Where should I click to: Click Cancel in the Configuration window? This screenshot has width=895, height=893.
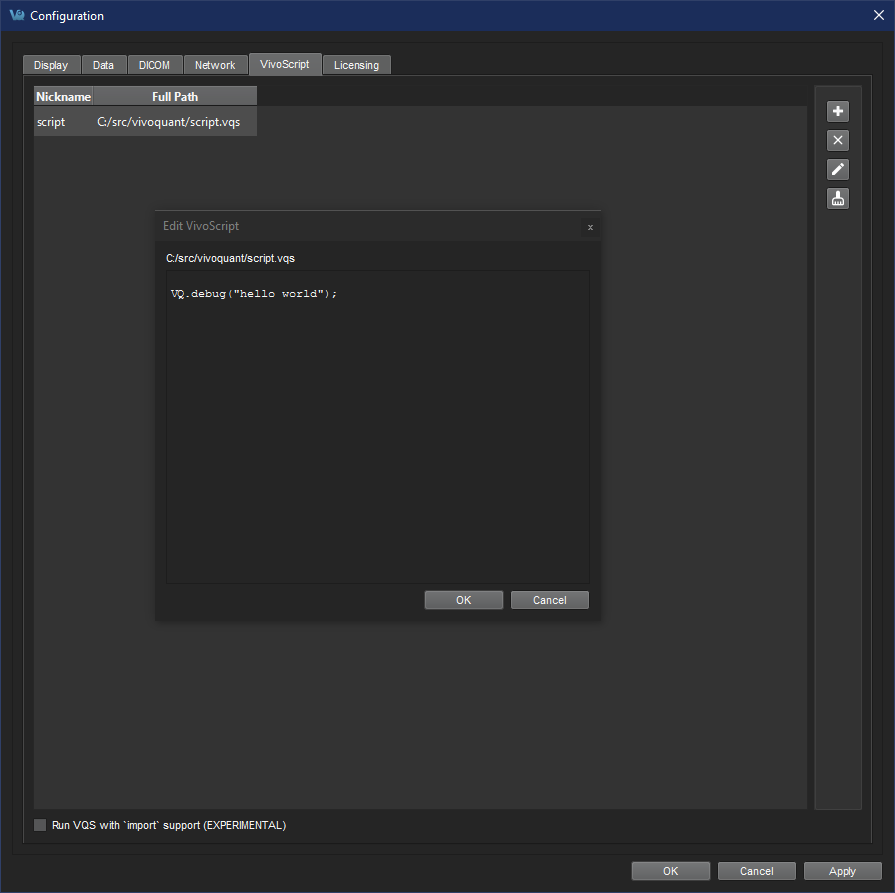tap(756, 870)
